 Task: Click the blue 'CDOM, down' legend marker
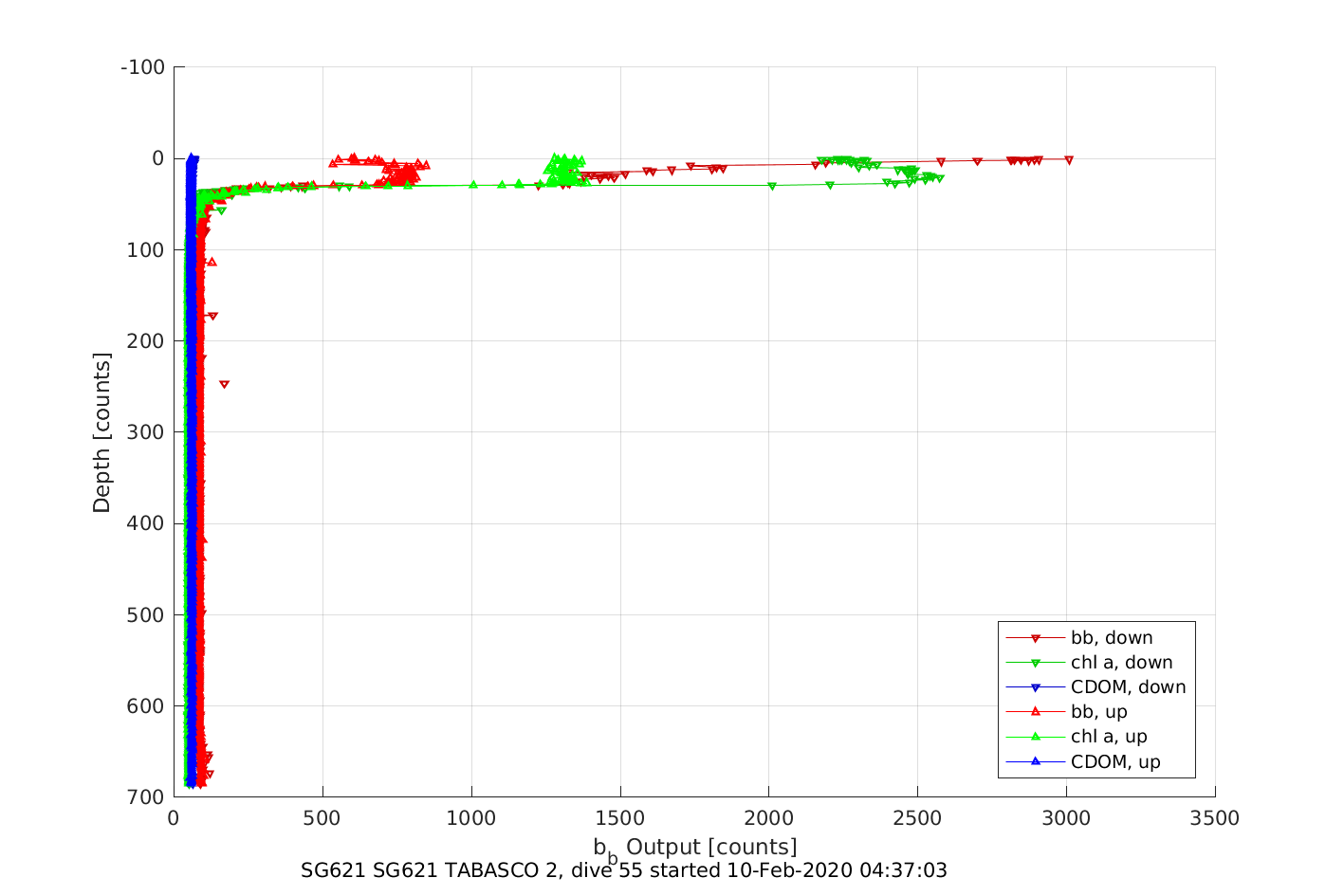tap(1036, 687)
